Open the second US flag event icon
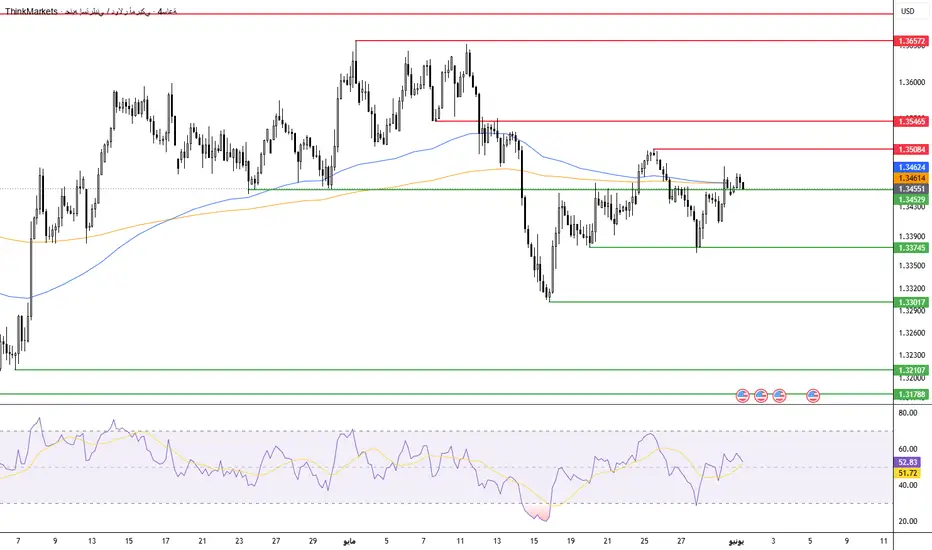932x550 pixels. pos(761,395)
